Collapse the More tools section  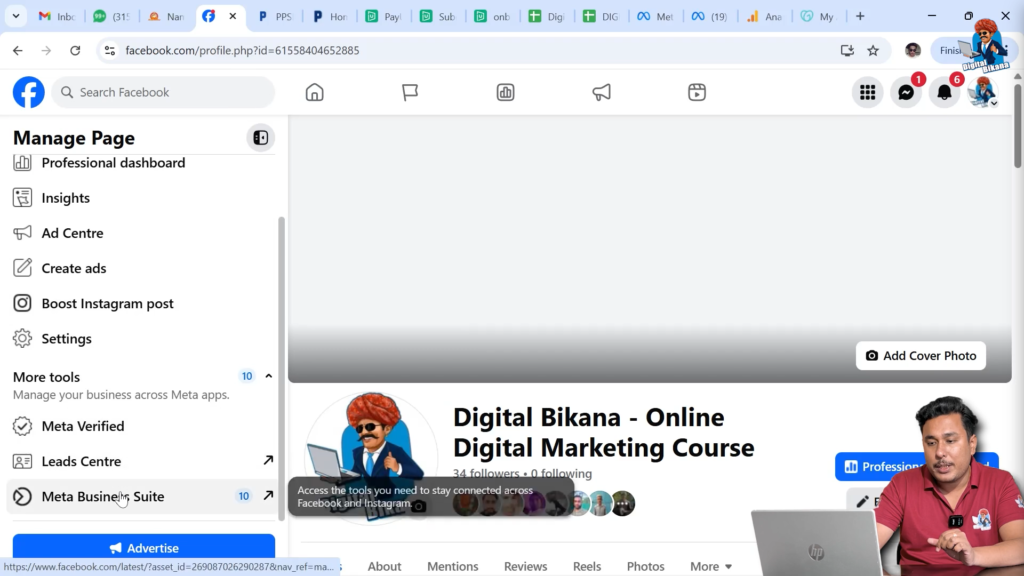pyautogui.click(x=267, y=376)
